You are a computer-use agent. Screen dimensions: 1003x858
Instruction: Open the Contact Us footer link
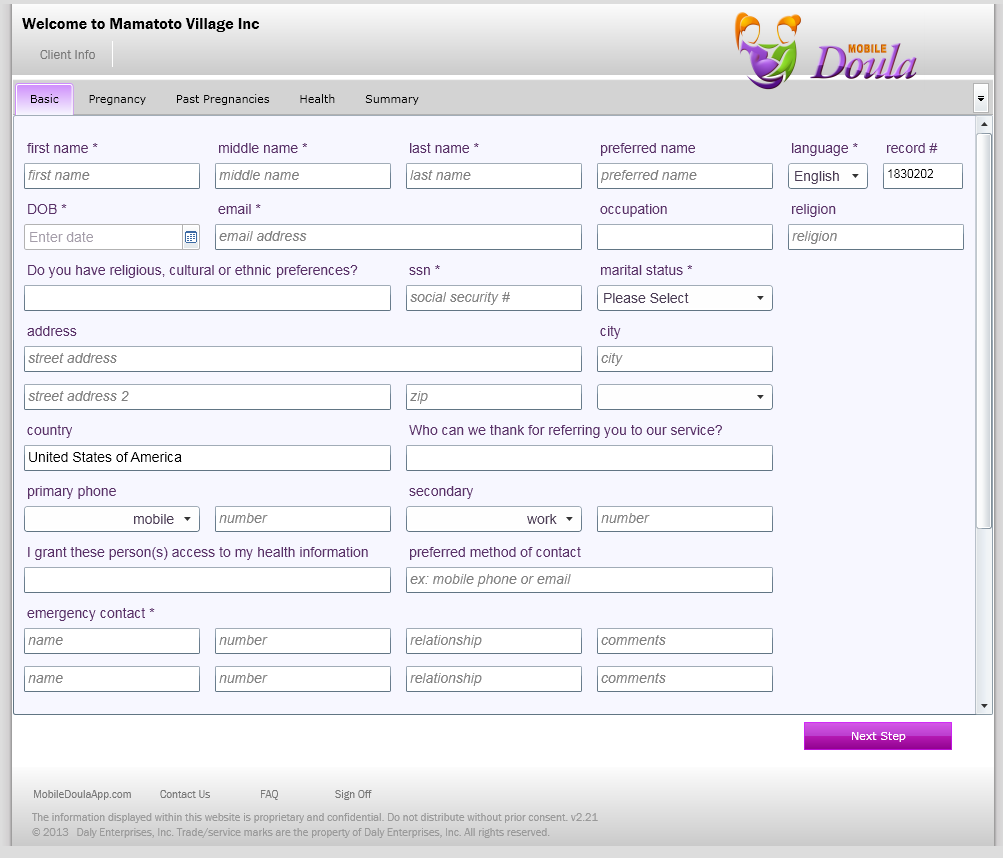click(185, 794)
